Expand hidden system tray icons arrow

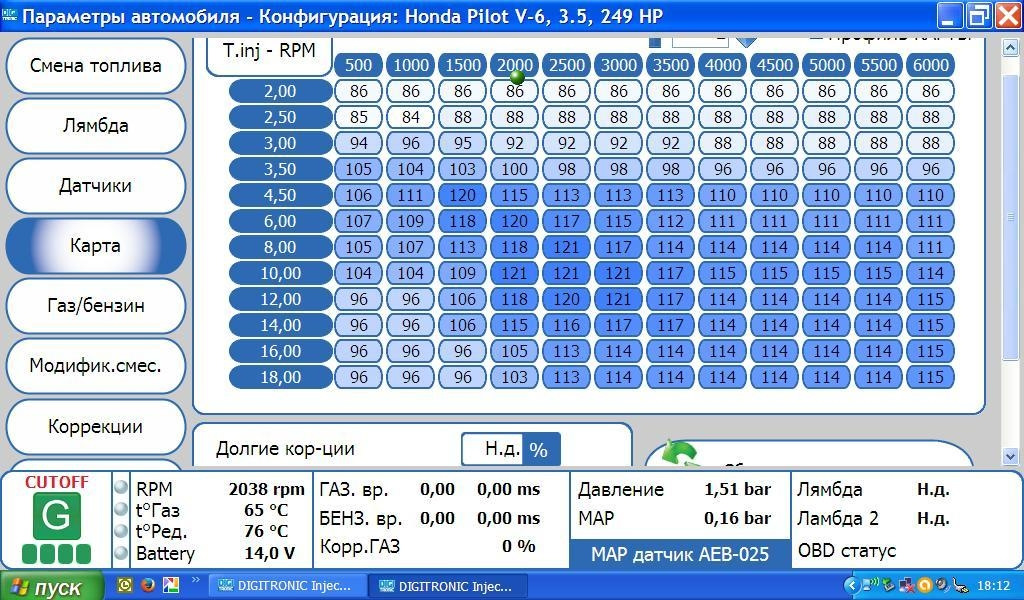coord(852,585)
